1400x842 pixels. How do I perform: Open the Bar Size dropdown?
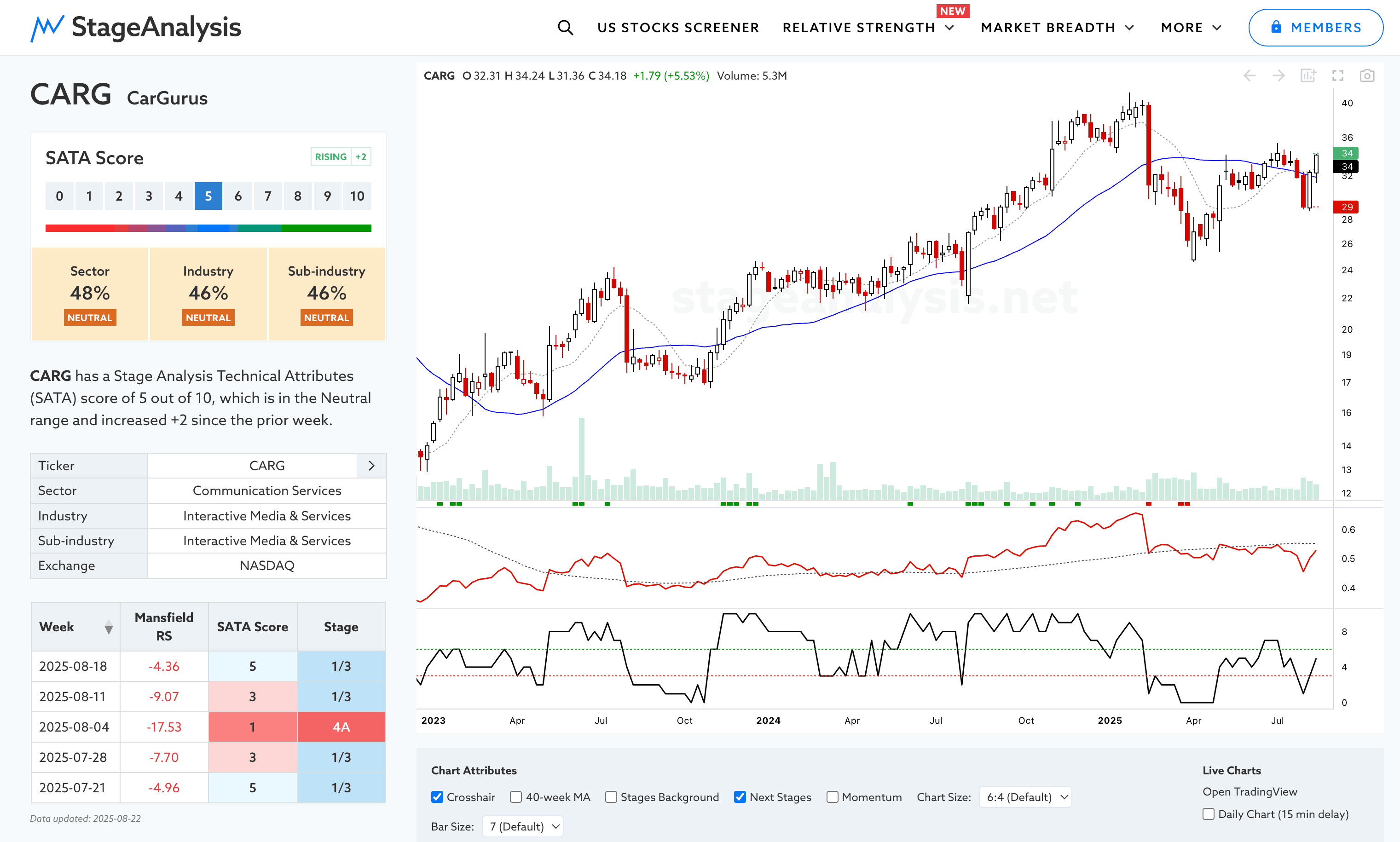coord(523,827)
